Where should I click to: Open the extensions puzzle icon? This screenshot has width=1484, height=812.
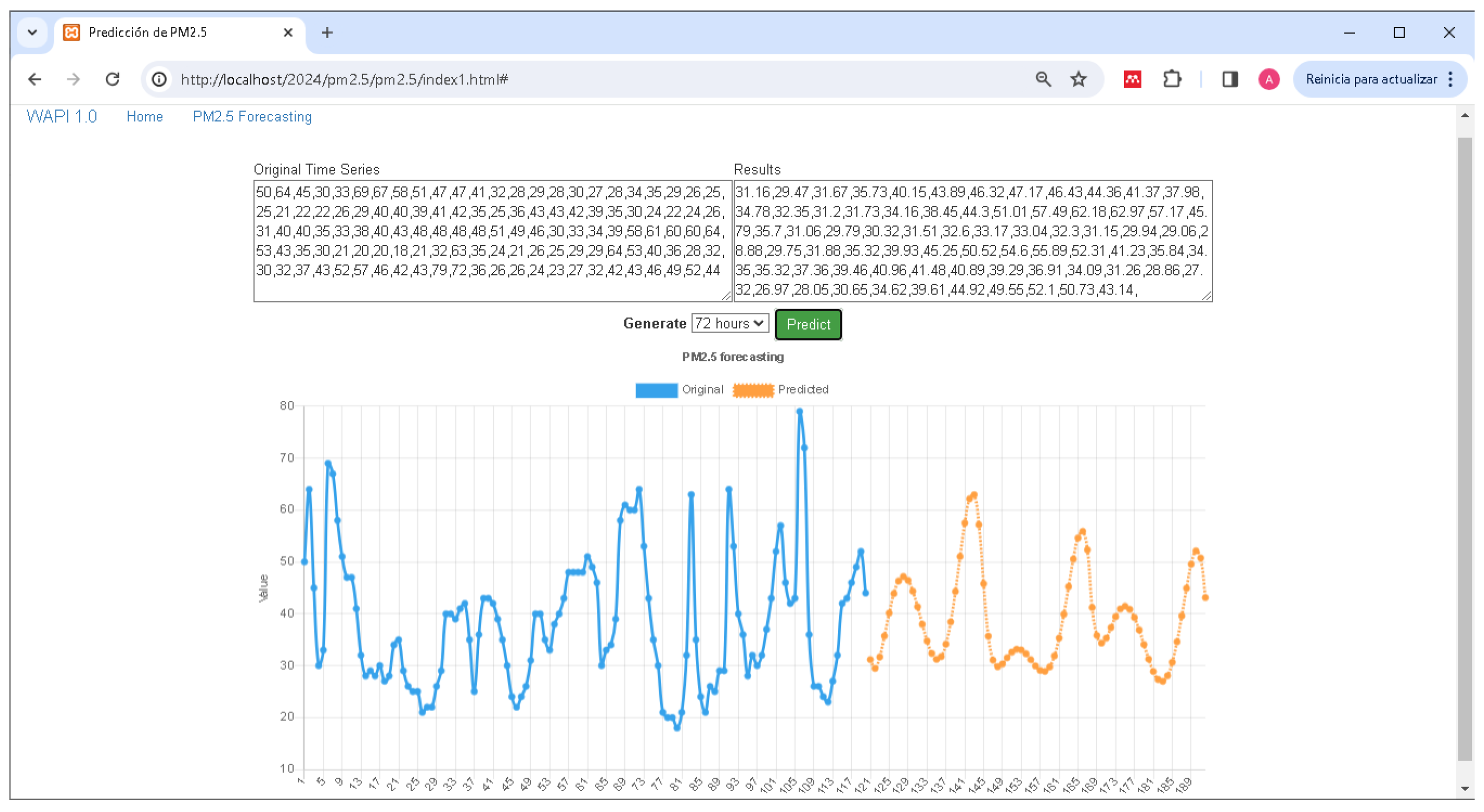coord(1172,79)
